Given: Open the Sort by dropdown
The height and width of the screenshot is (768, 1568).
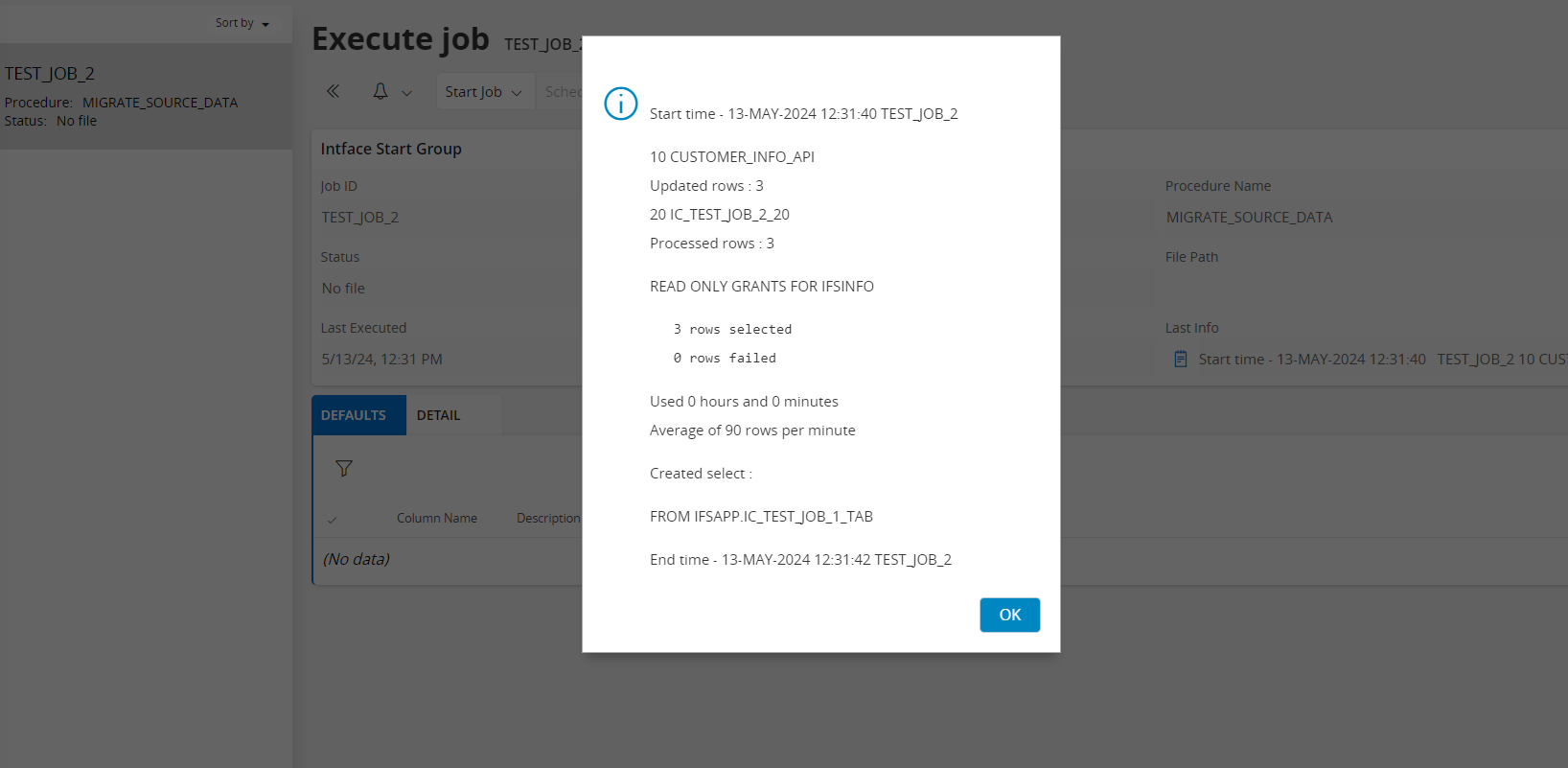Looking at the screenshot, I should click(x=242, y=23).
